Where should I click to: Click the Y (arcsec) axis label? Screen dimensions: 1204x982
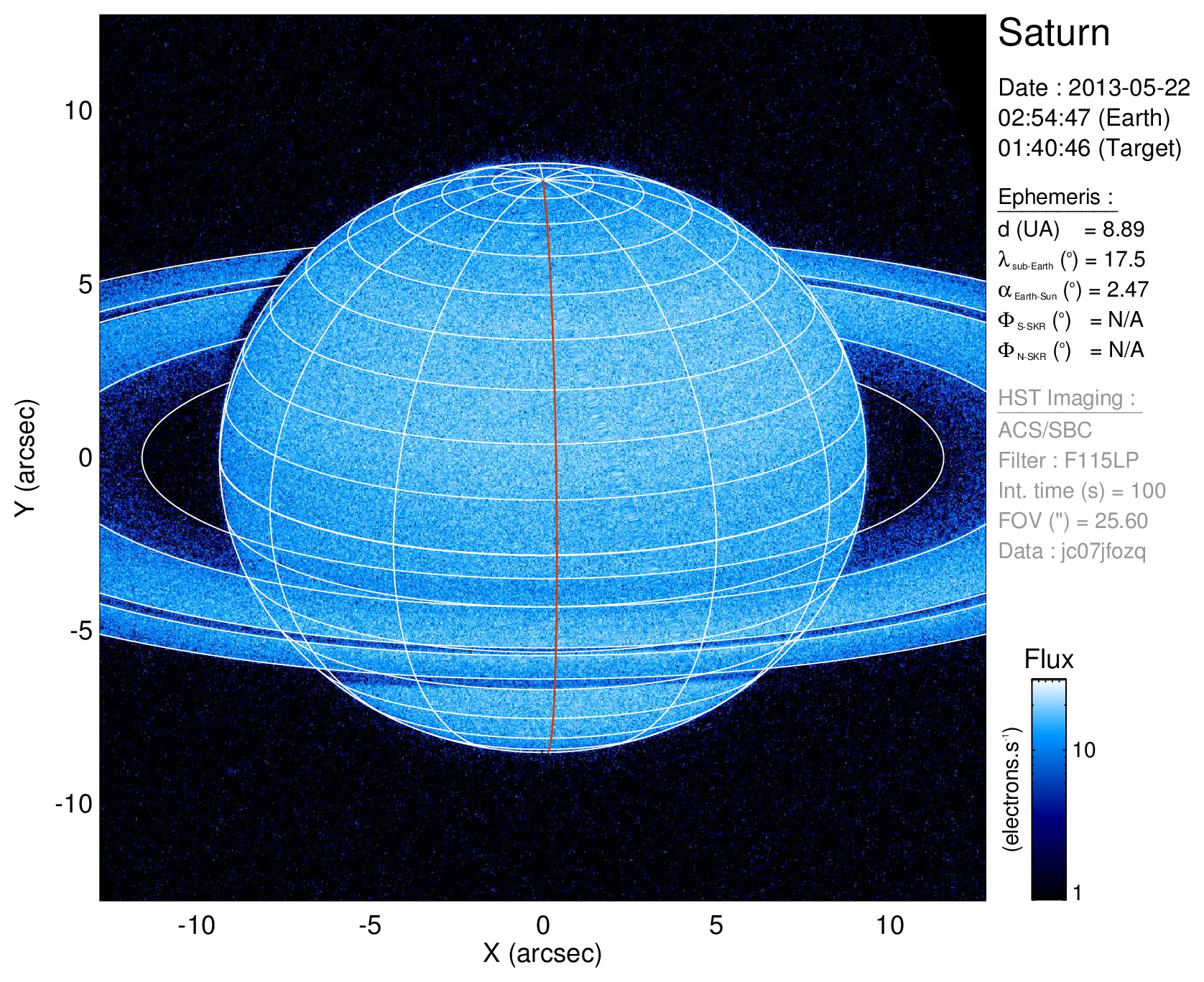26,458
